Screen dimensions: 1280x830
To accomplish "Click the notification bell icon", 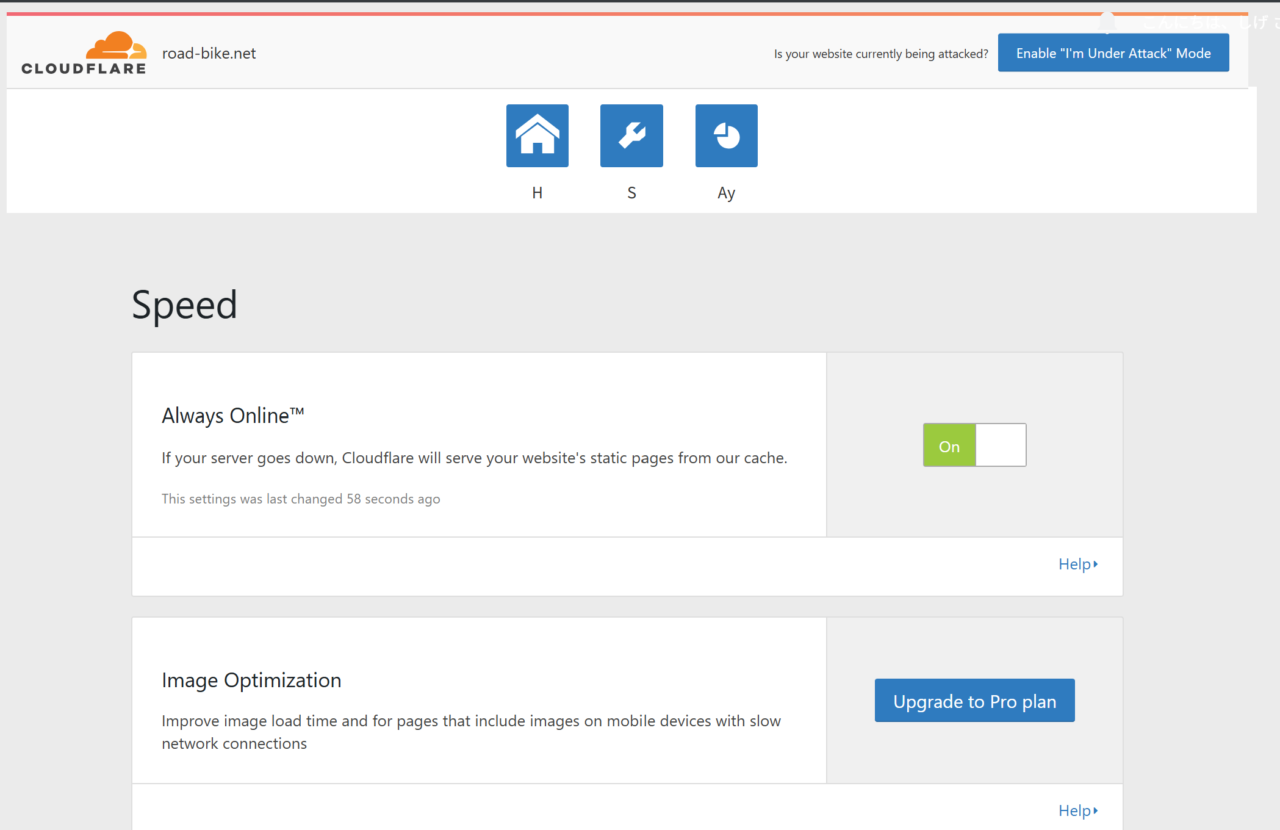I will (x=1107, y=22).
